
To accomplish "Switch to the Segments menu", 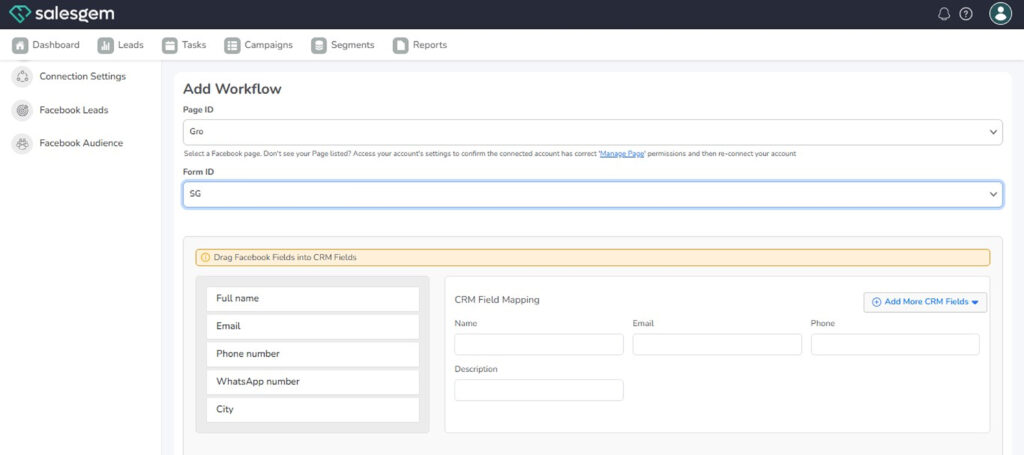I will [342, 45].
